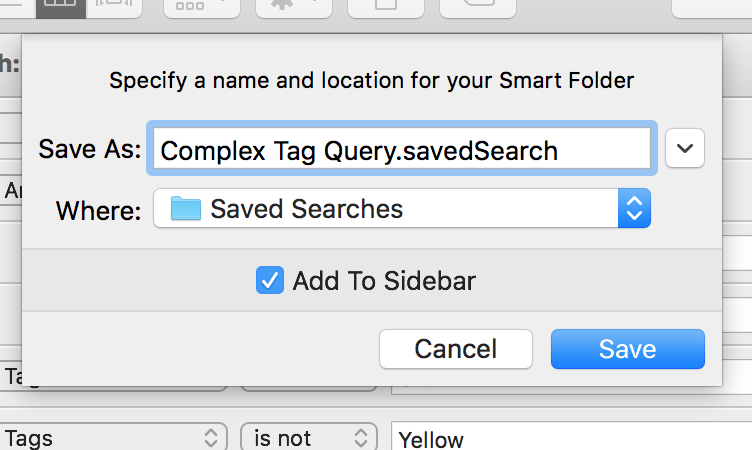This screenshot has height=450, width=752.
Task: Open the "is not" comparison dropdown
Action: 309,438
